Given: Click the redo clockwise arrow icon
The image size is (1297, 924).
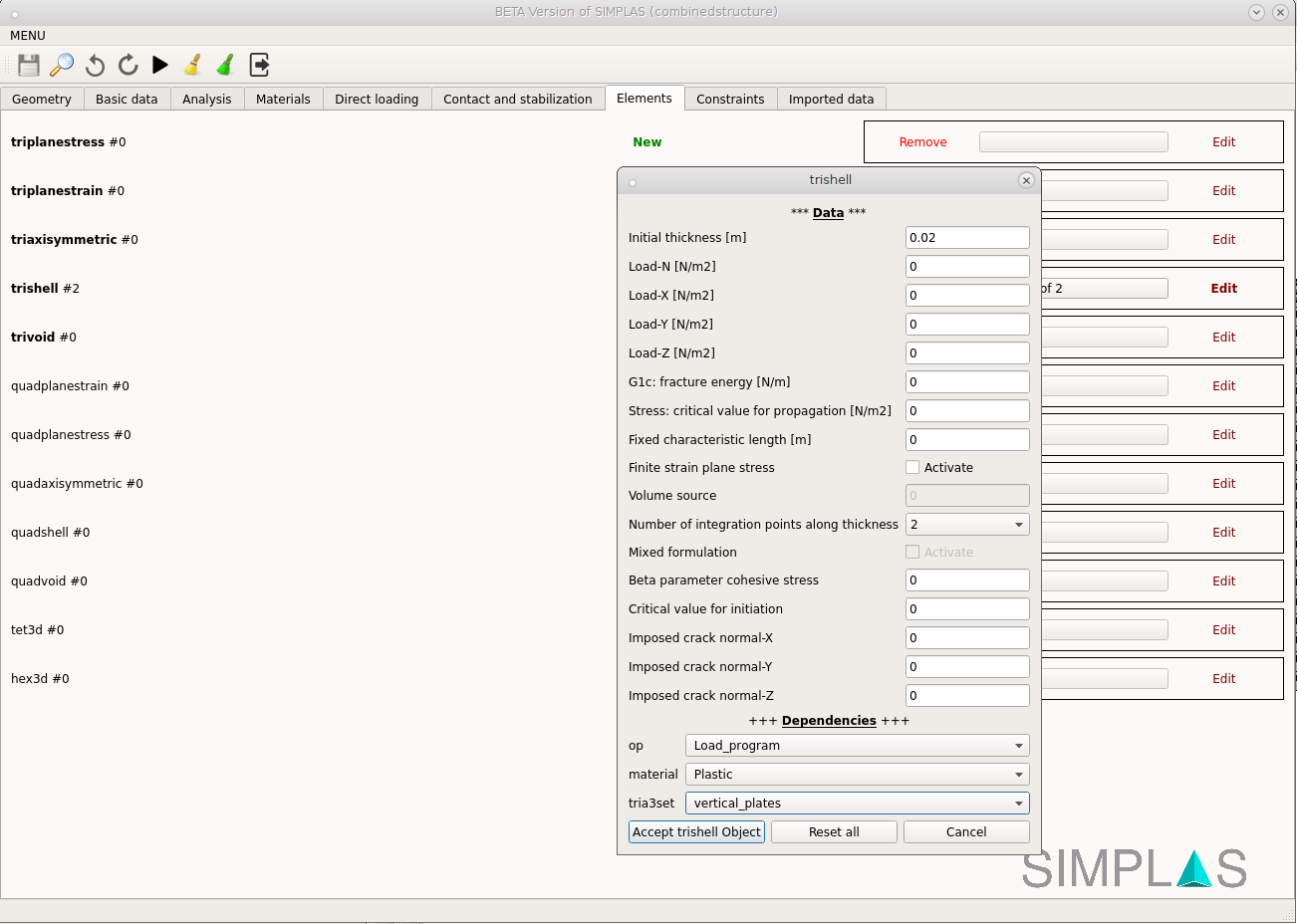Looking at the screenshot, I should 128,65.
